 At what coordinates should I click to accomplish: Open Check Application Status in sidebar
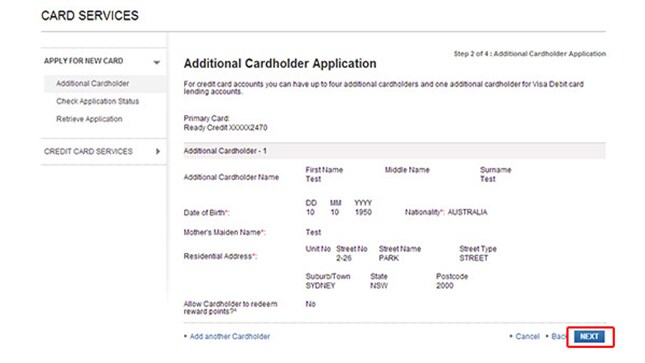(97, 101)
